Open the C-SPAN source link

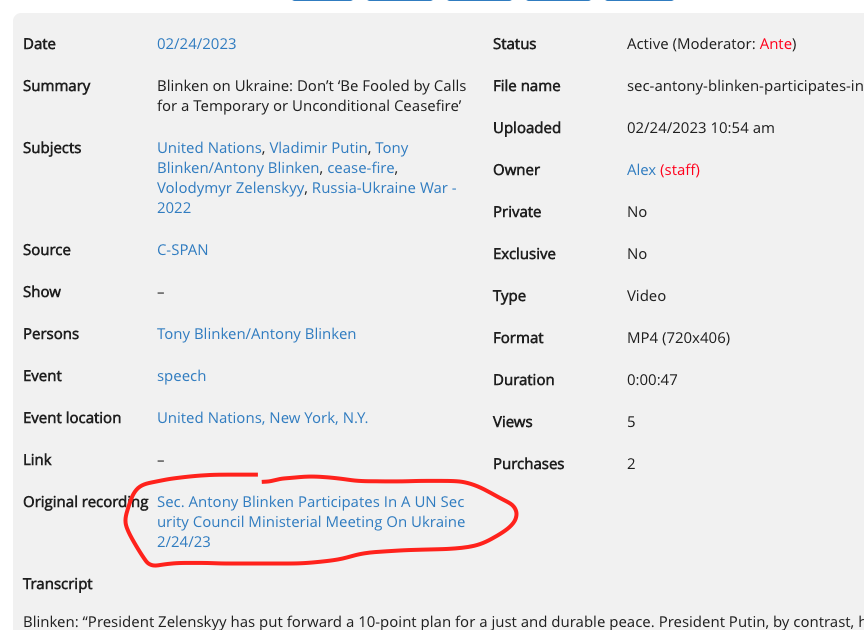(182, 250)
